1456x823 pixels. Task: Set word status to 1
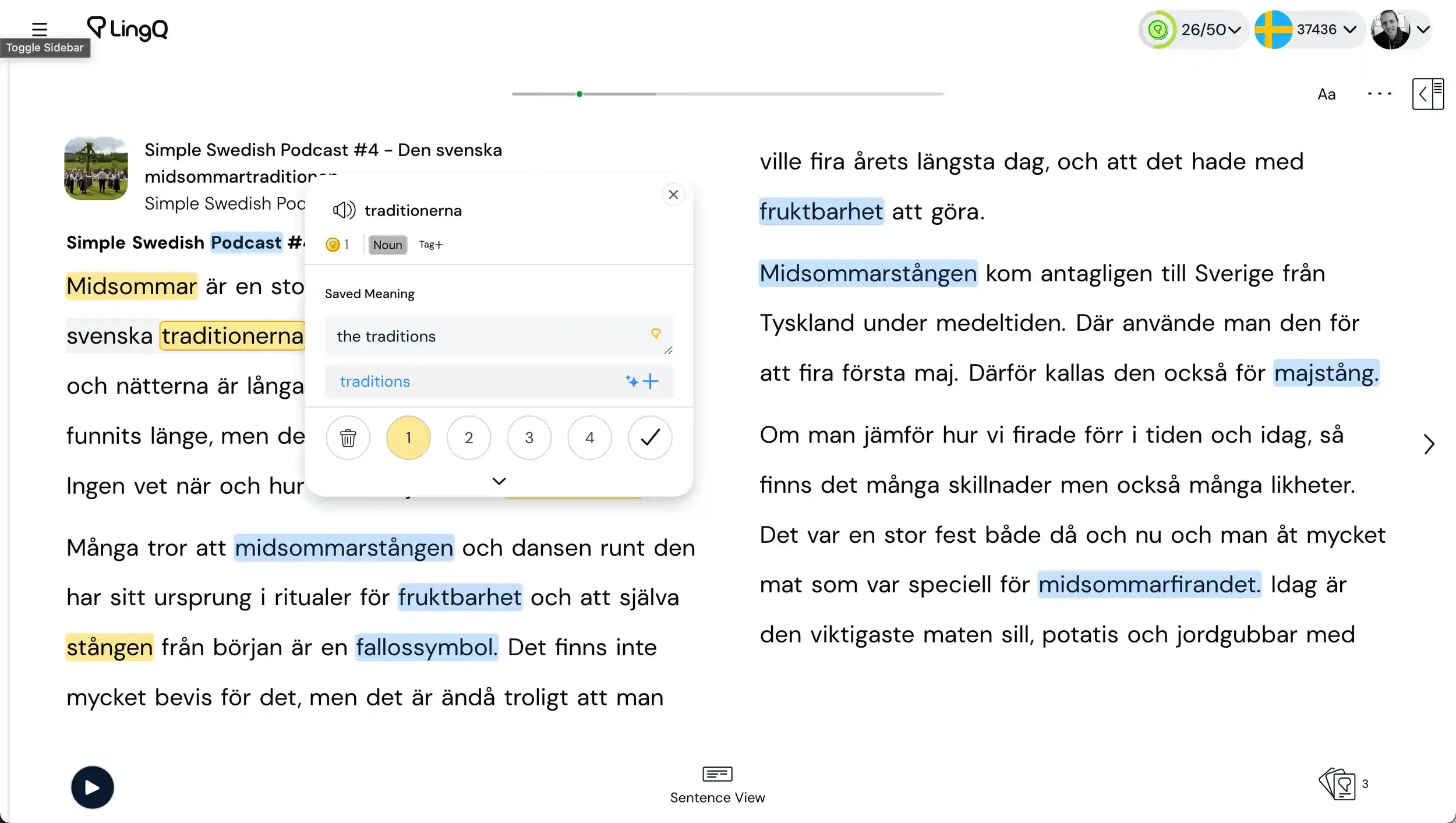tap(408, 437)
